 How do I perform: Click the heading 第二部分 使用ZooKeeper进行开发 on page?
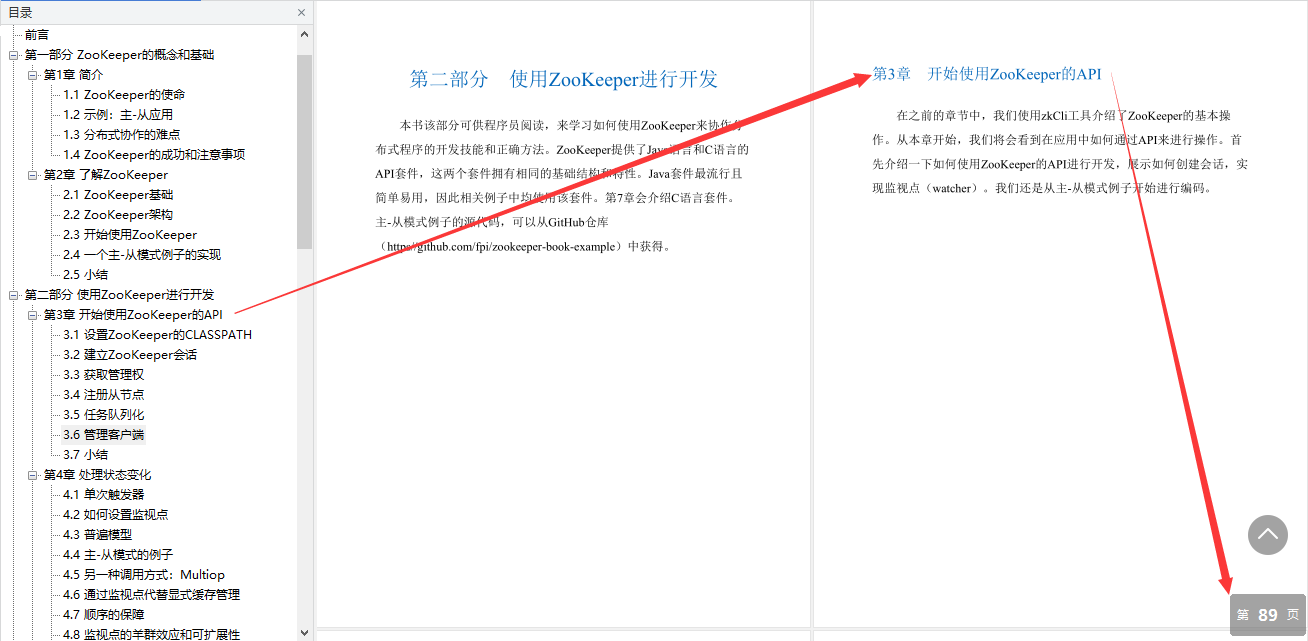click(x=564, y=80)
